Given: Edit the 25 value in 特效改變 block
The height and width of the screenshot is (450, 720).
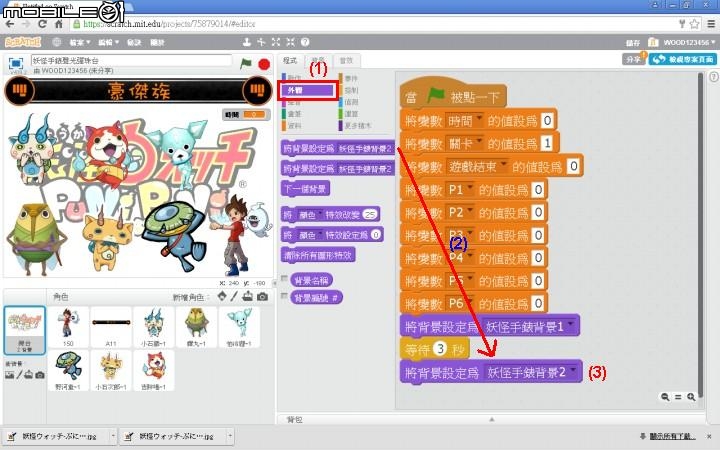Looking at the screenshot, I should (x=370, y=214).
